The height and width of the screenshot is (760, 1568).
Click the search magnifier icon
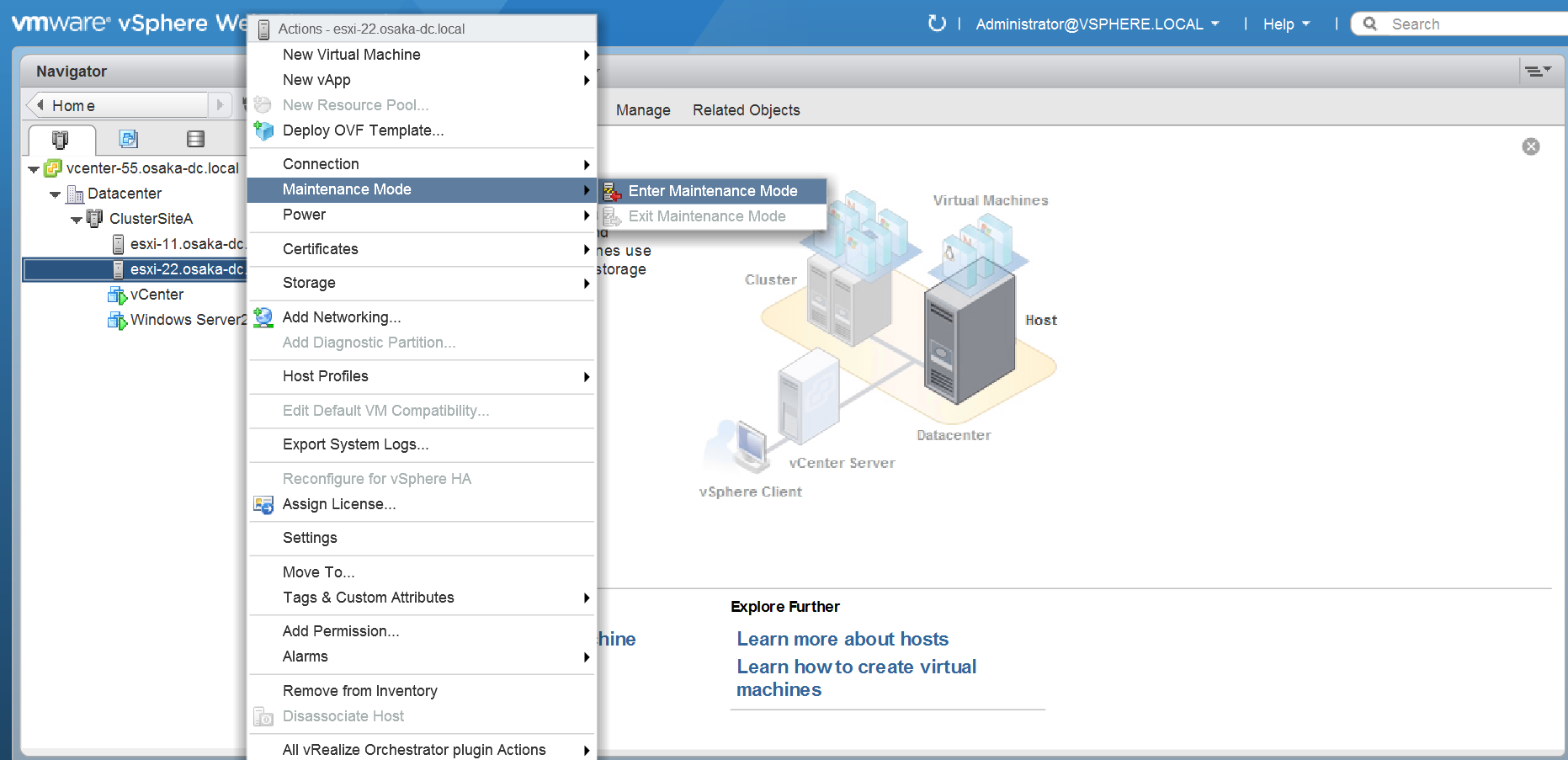(1370, 24)
